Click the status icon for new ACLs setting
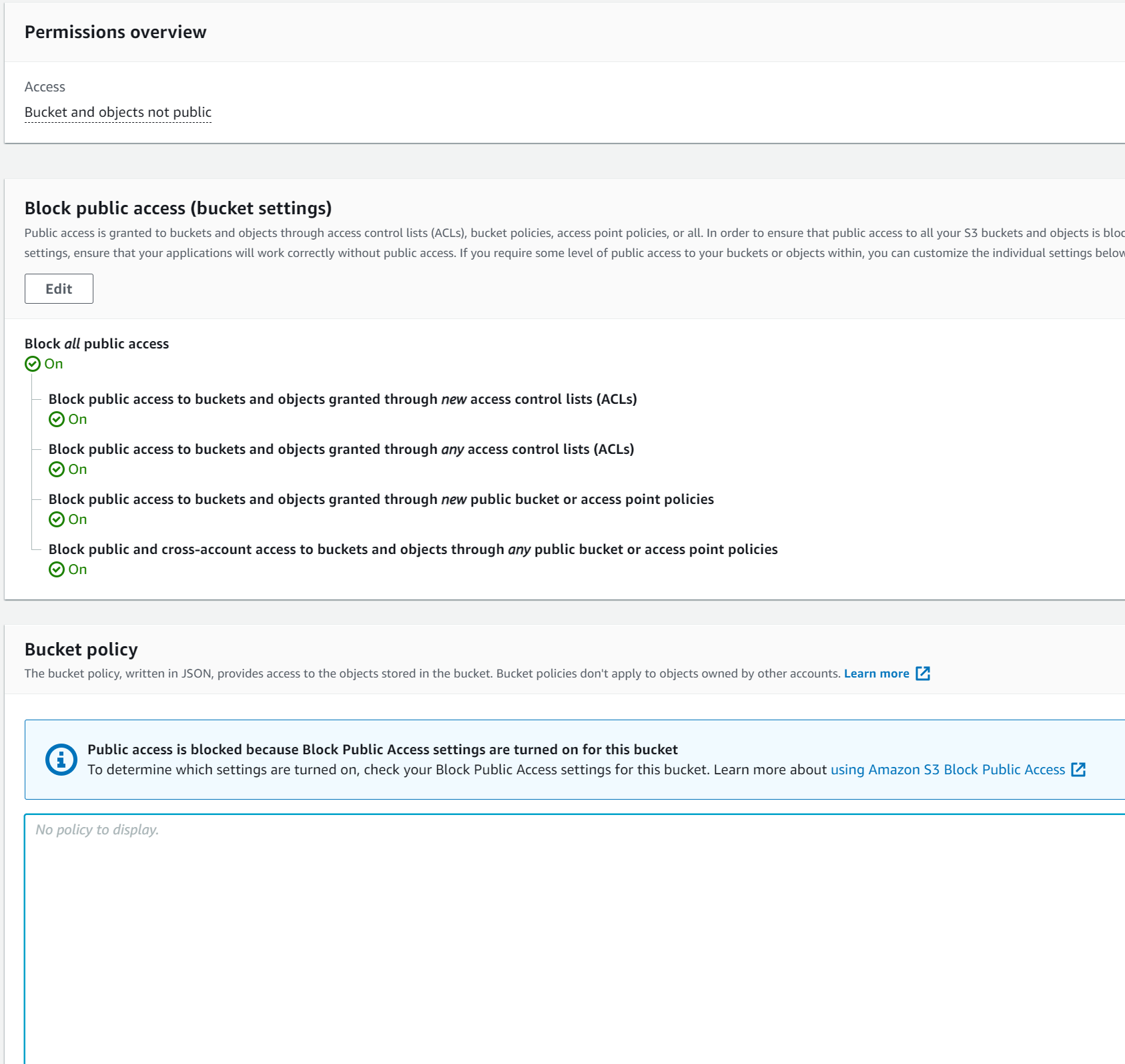 tap(58, 419)
